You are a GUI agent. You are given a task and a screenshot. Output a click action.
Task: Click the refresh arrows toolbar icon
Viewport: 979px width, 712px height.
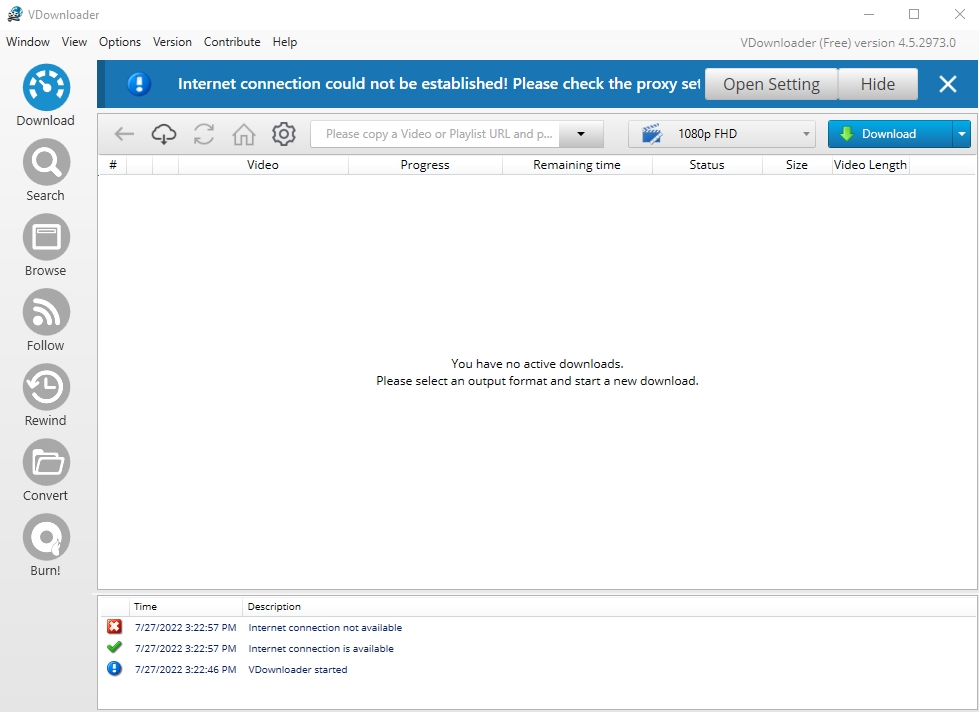pos(204,134)
